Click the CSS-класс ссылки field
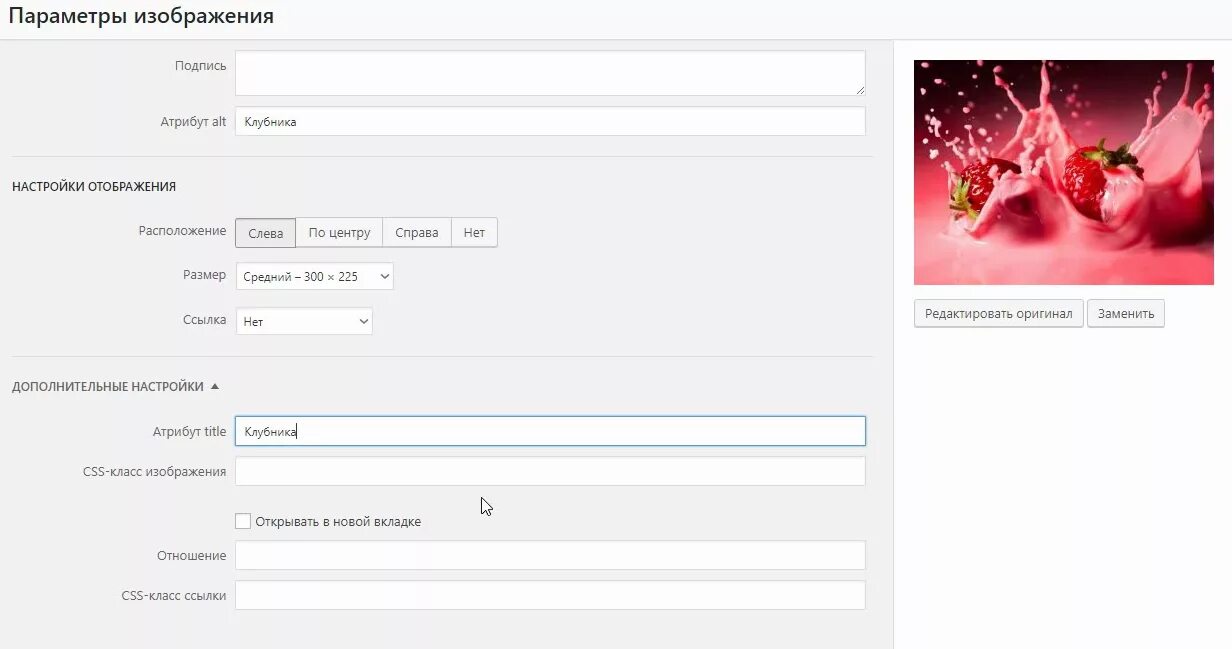 coord(550,595)
